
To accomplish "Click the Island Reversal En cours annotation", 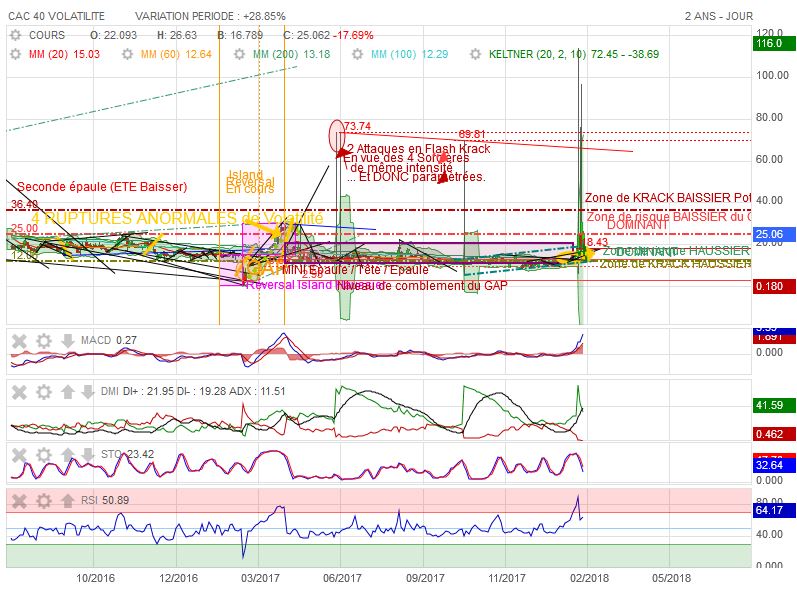I will [x=250, y=182].
